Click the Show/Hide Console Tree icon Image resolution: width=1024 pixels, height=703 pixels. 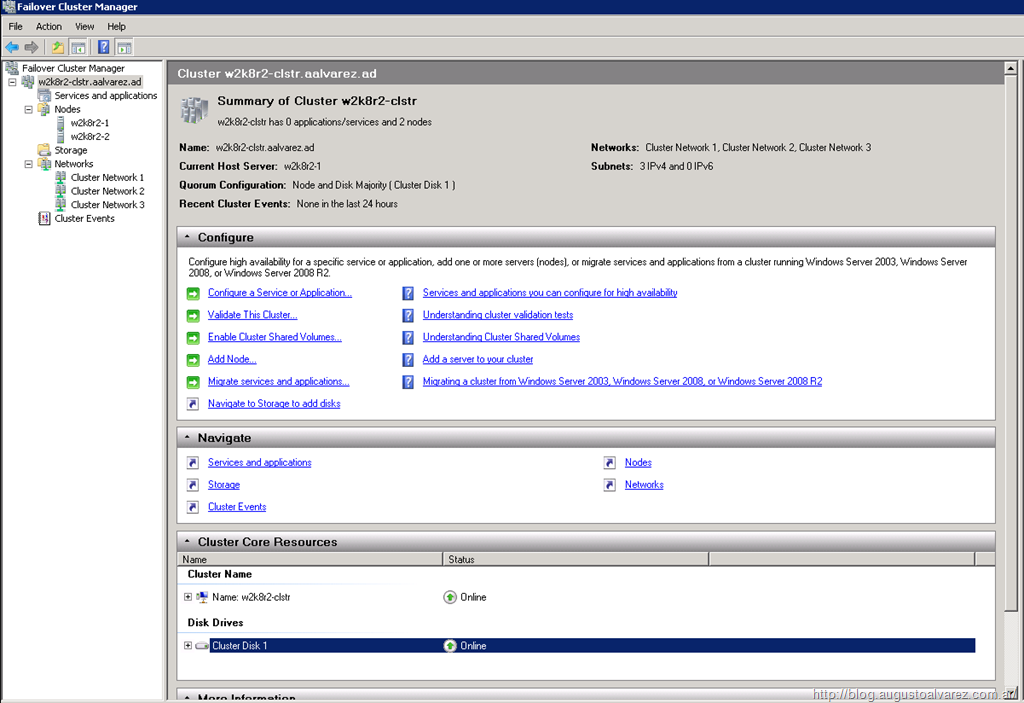coord(77,47)
